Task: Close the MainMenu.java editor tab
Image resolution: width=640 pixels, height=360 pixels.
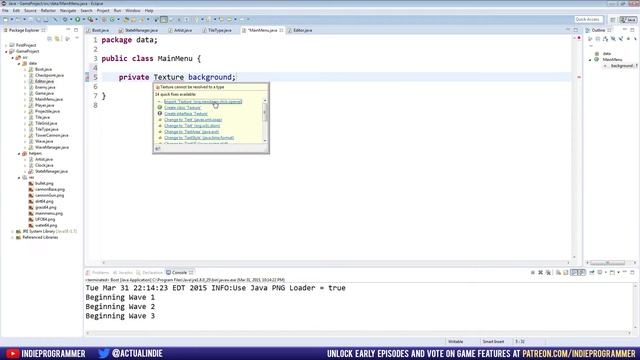Action: 281,30
